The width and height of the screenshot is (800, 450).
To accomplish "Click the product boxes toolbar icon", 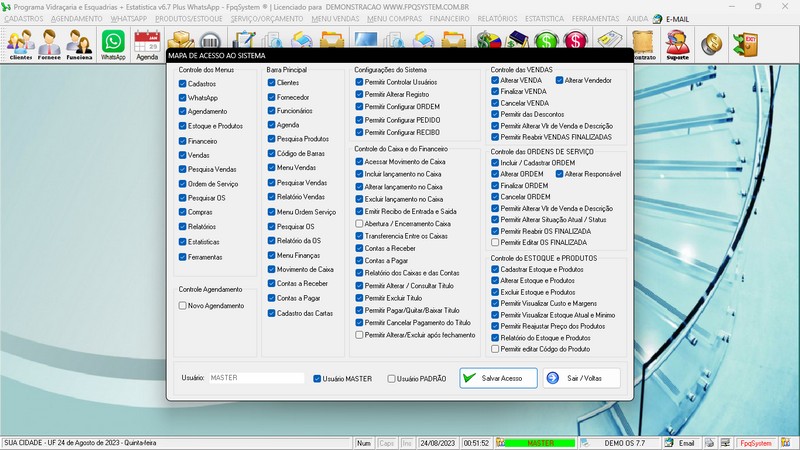I will tap(181, 40).
